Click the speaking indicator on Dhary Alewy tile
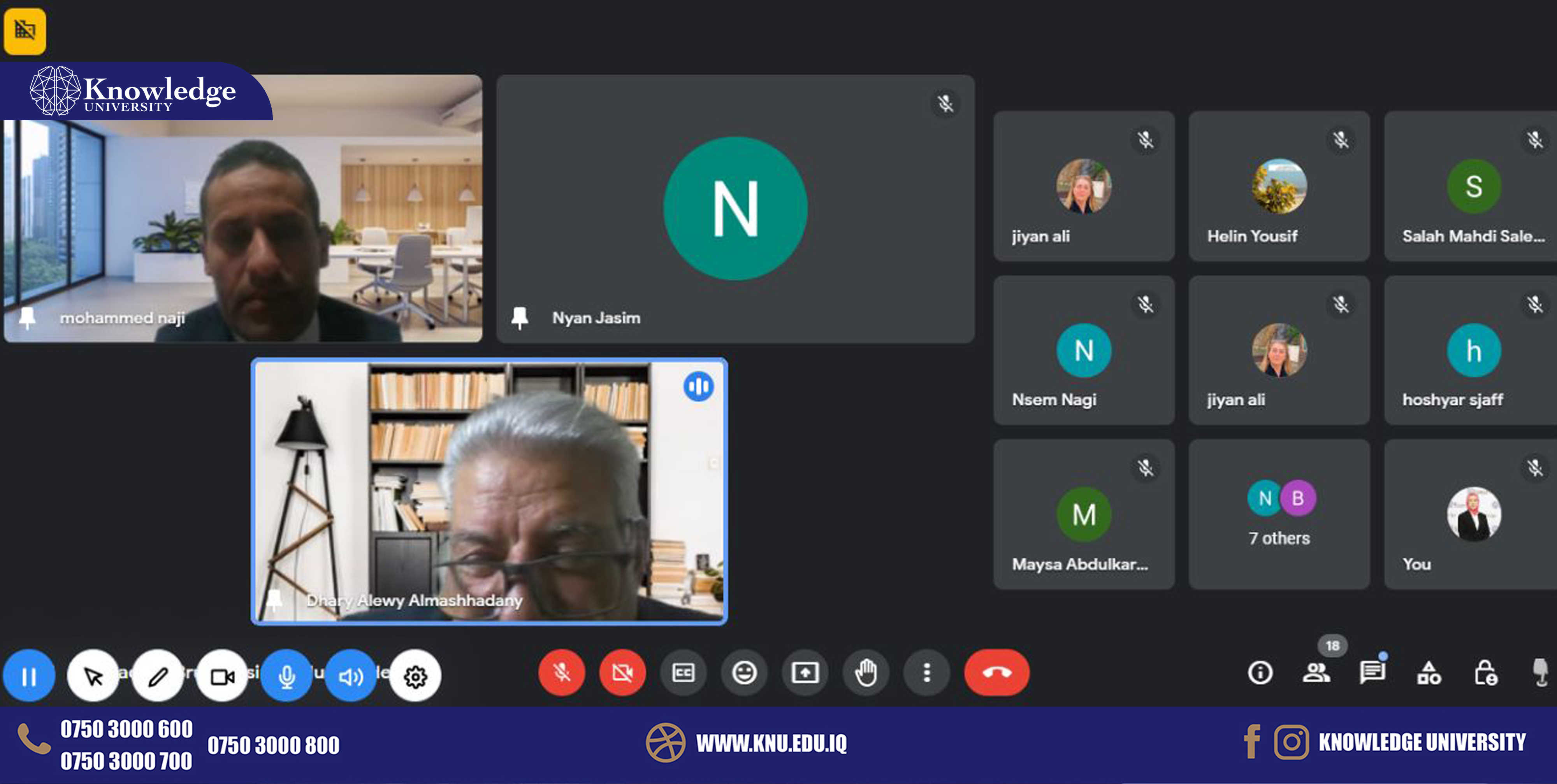 coord(699,387)
